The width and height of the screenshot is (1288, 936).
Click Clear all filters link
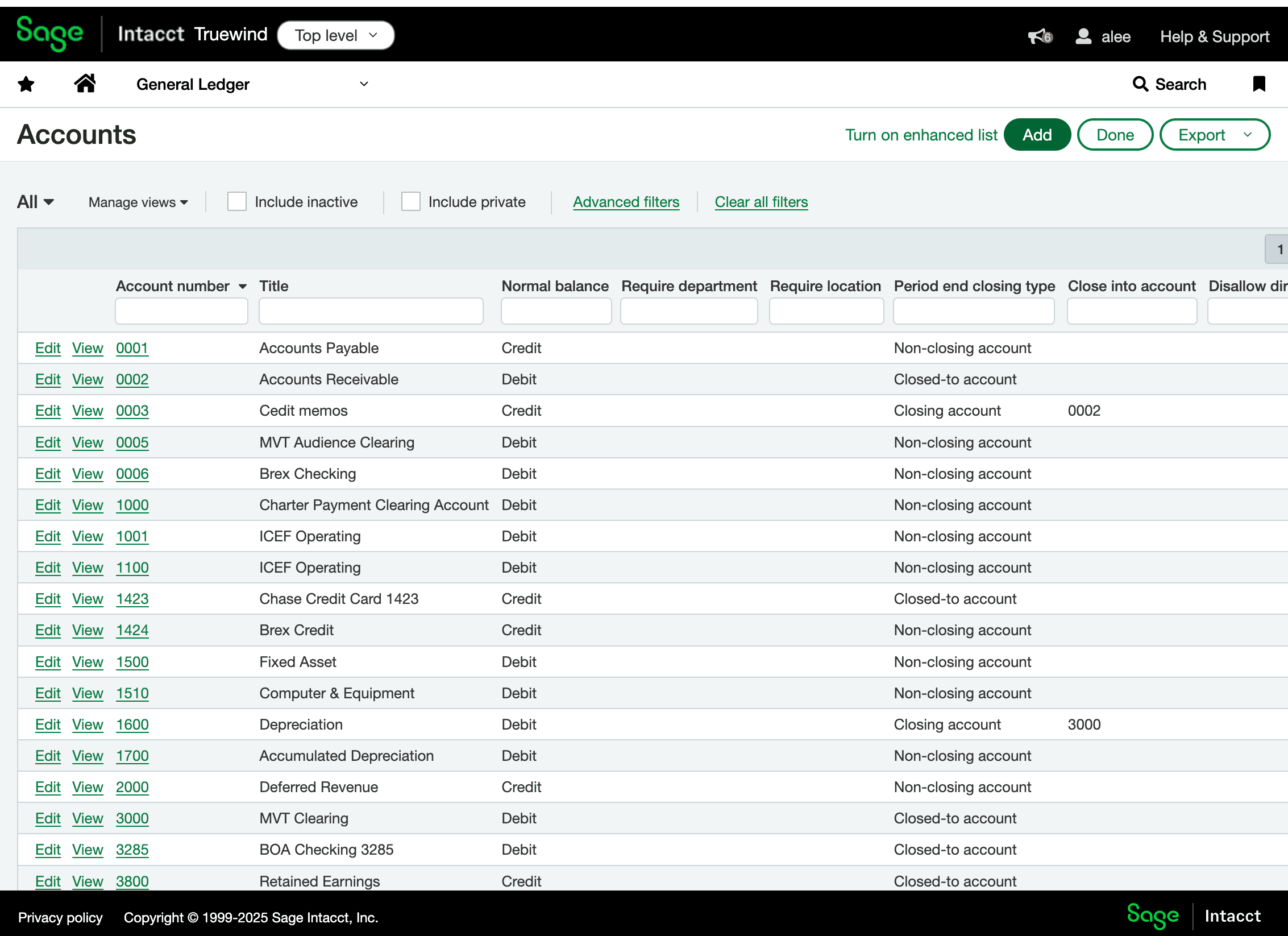[761, 202]
